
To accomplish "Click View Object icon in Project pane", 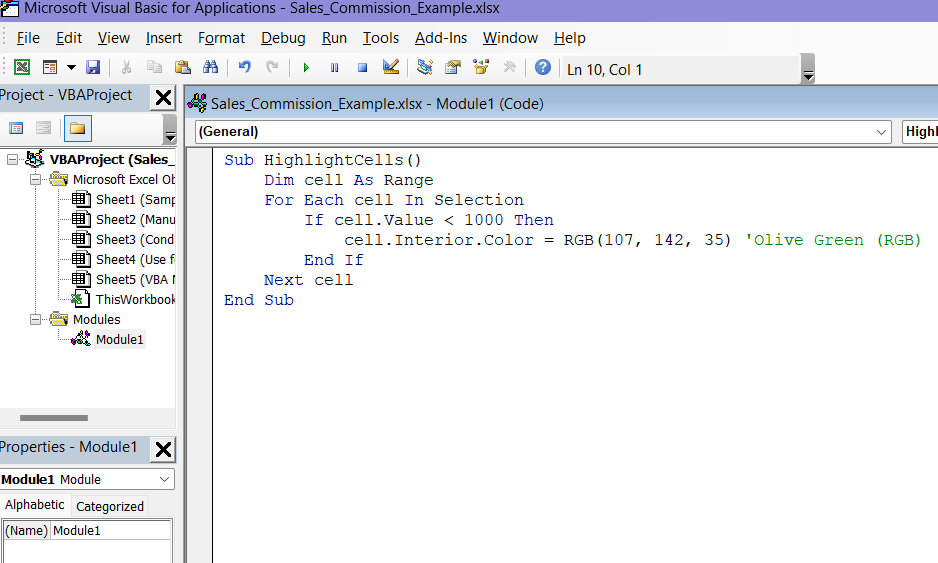I will pyautogui.click(x=44, y=128).
